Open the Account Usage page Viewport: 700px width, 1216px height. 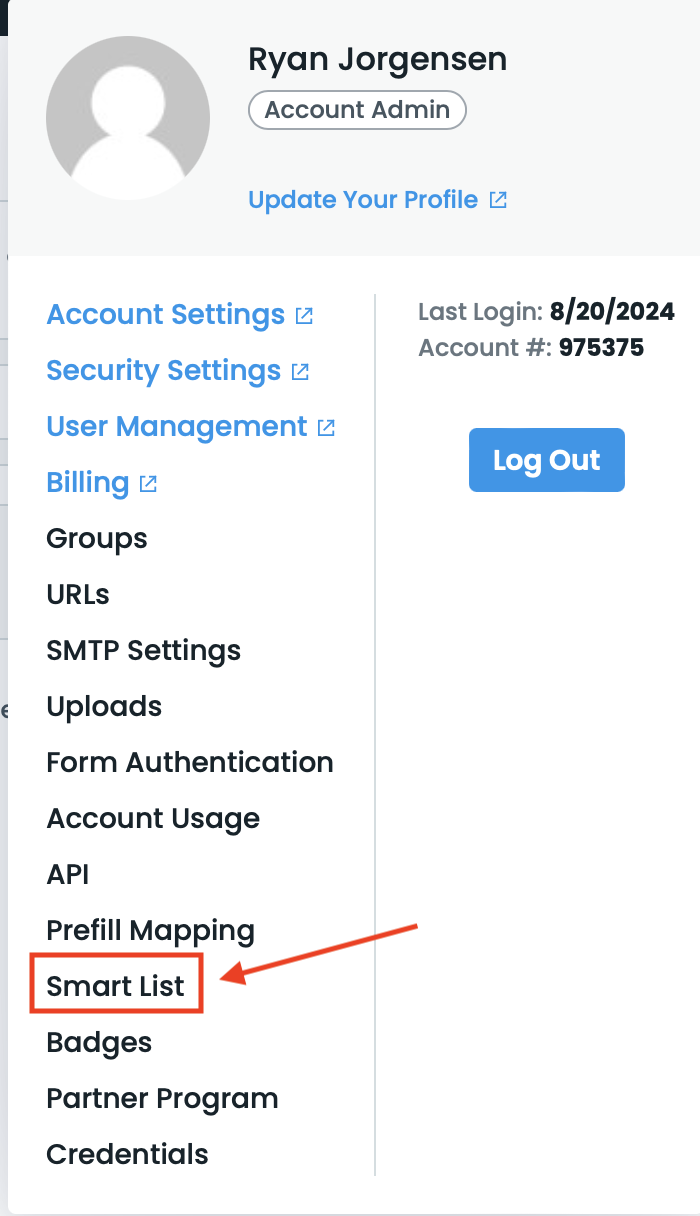[x=153, y=818]
